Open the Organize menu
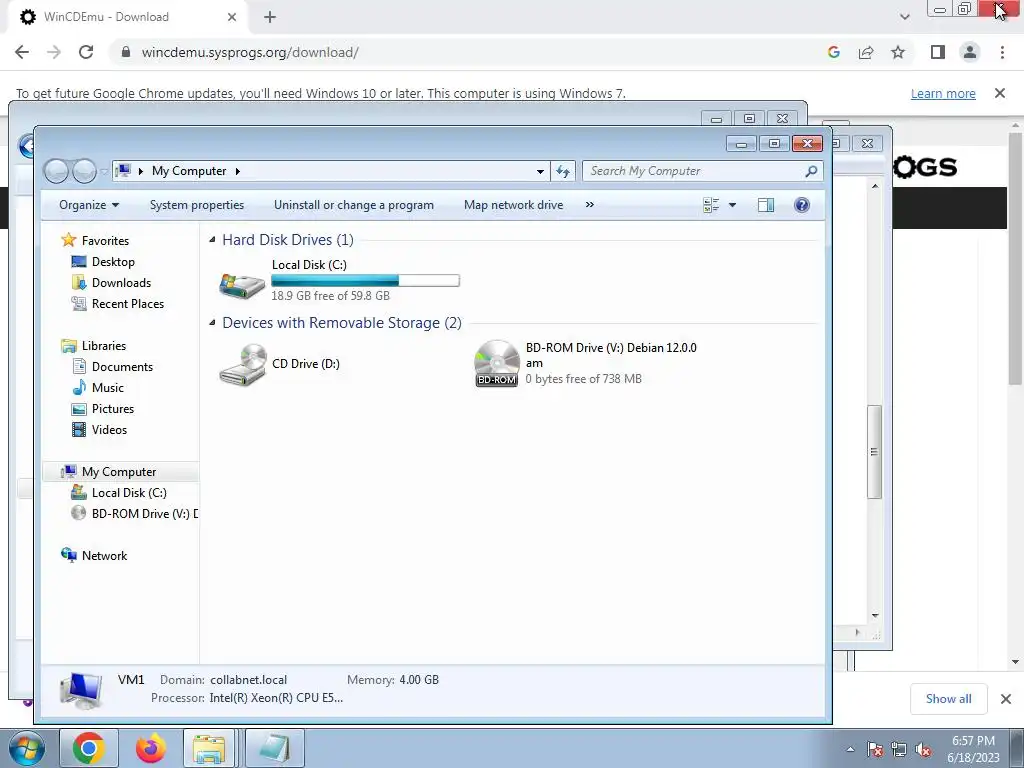1024x768 pixels. (x=89, y=205)
